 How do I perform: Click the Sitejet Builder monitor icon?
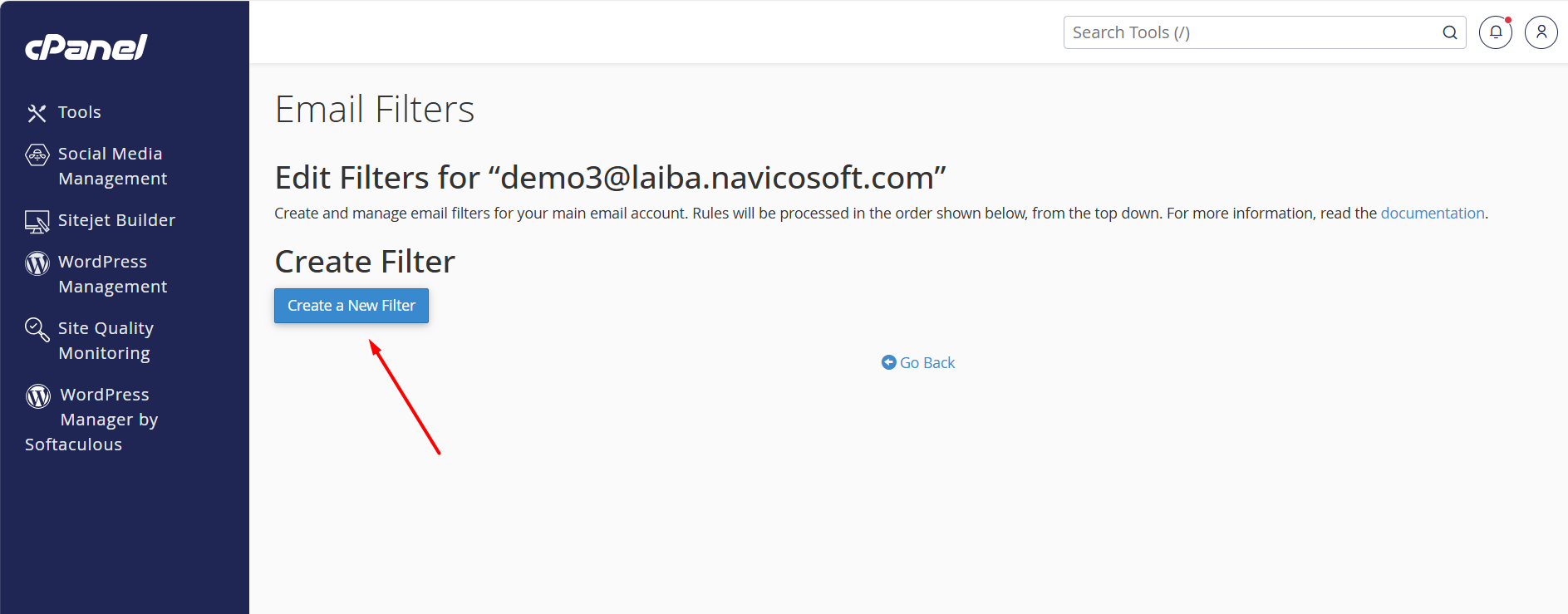pyautogui.click(x=37, y=222)
